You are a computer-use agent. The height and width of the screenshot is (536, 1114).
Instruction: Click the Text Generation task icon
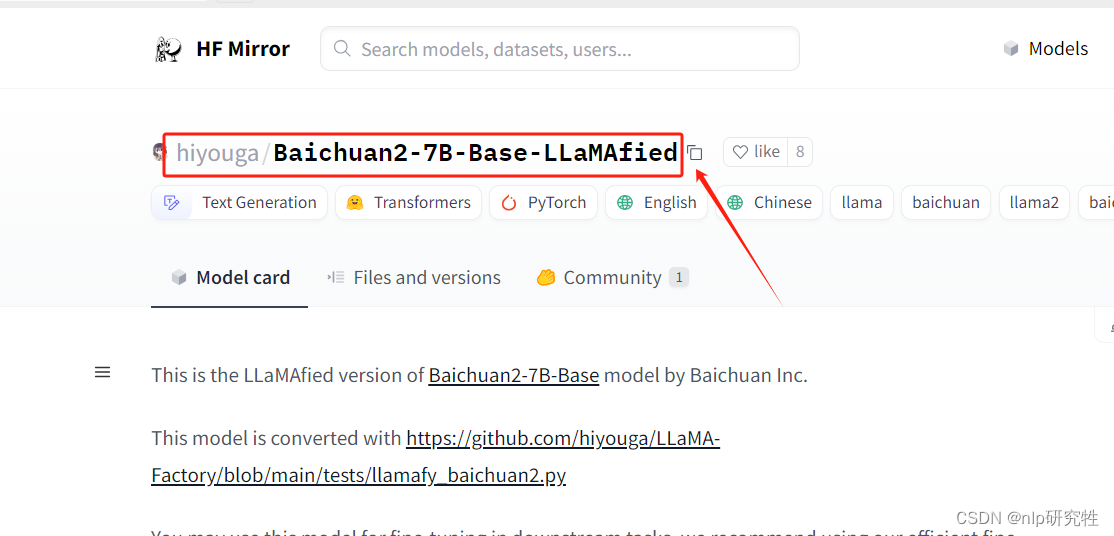(x=171, y=203)
